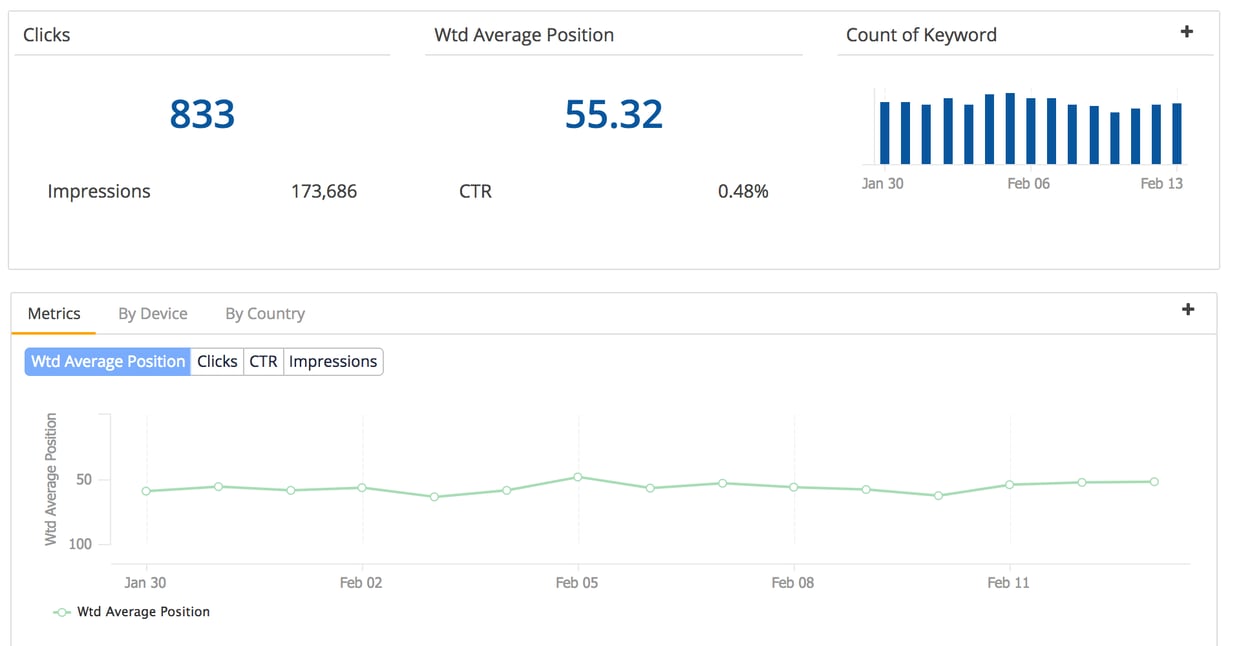The image size is (1250, 646).
Task: Click the Feb 08 axis label on line chart
Action: point(793,582)
